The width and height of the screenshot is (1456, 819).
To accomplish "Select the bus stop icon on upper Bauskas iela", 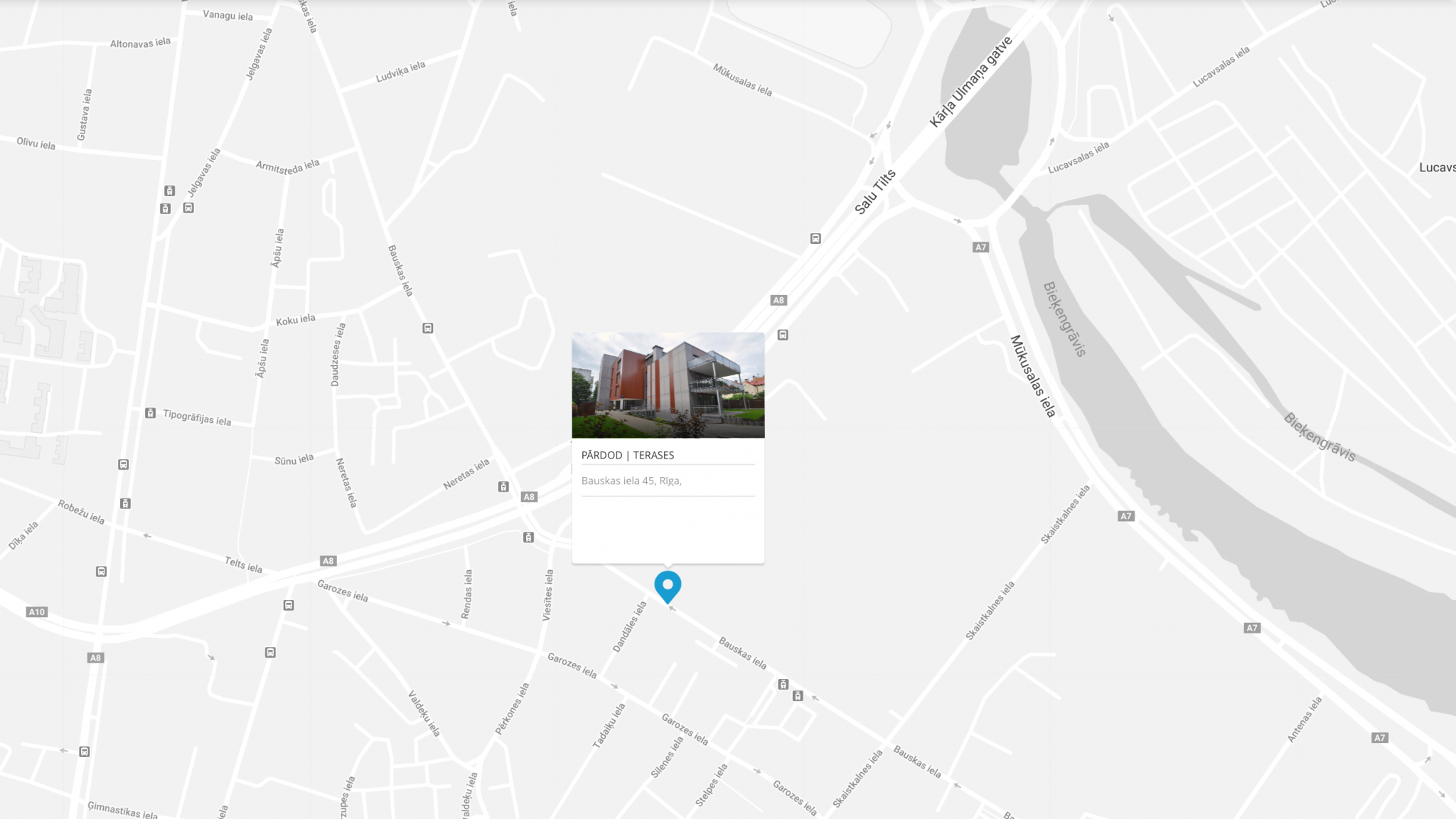I will click(x=428, y=328).
